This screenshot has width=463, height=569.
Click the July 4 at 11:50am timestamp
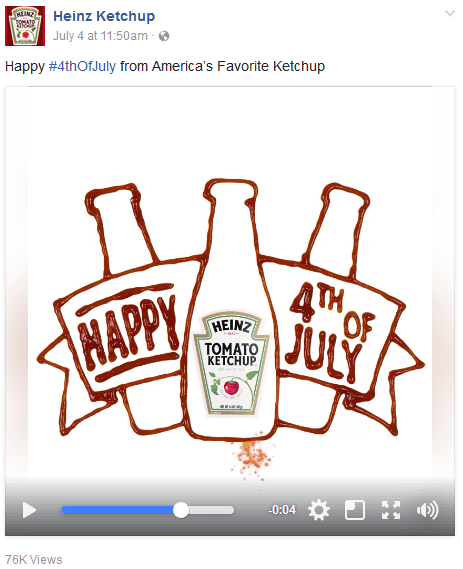coord(100,36)
